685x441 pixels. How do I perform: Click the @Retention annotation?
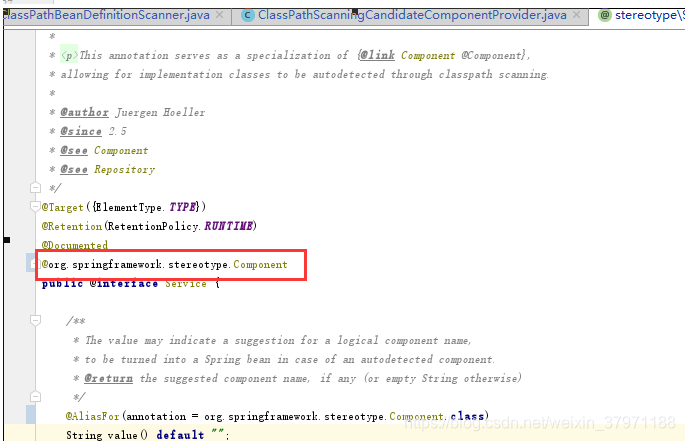point(72,226)
